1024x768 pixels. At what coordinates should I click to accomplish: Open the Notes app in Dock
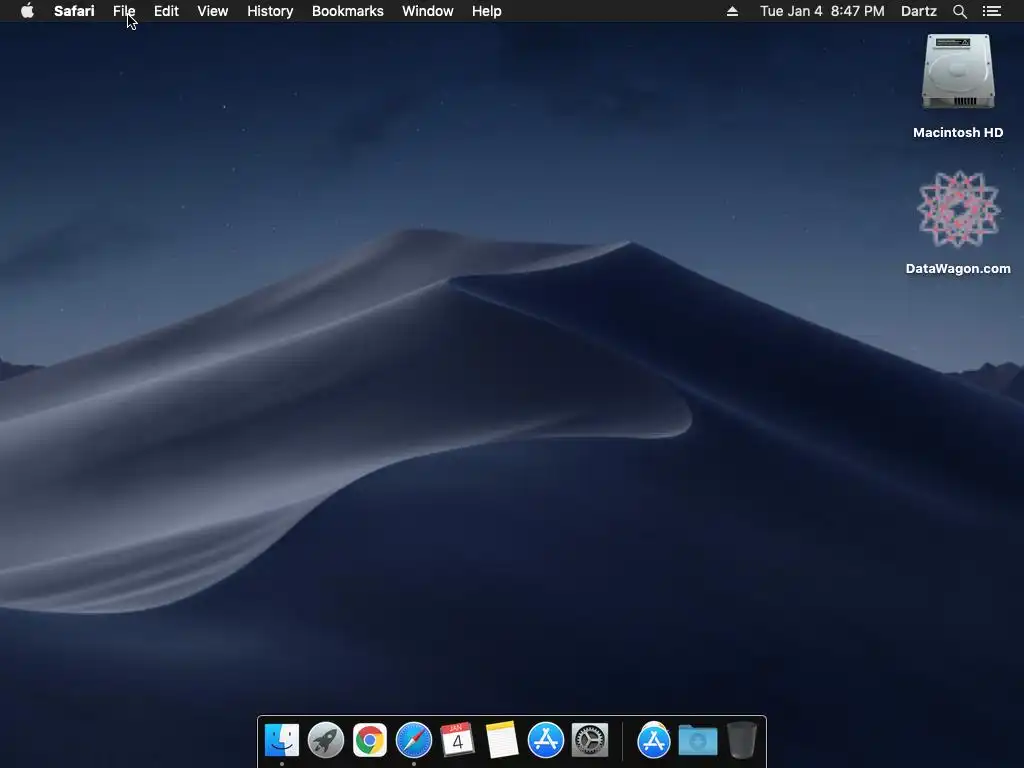click(502, 740)
